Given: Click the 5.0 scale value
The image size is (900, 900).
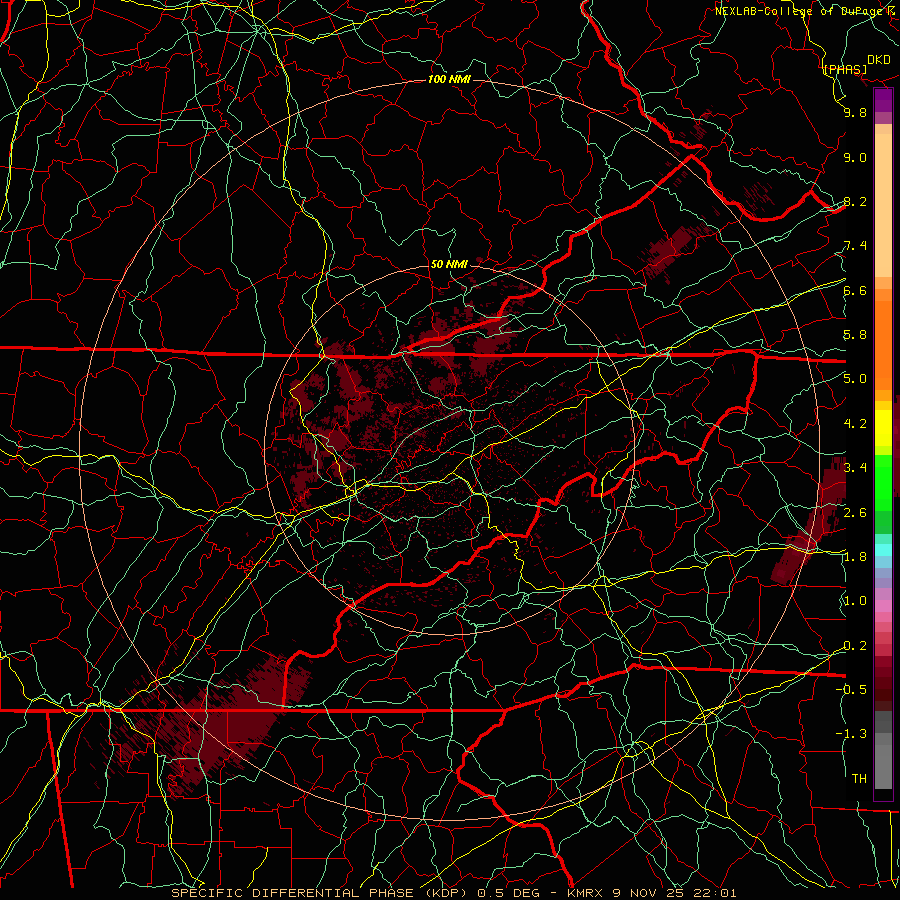Looking at the screenshot, I should coord(855,379).
